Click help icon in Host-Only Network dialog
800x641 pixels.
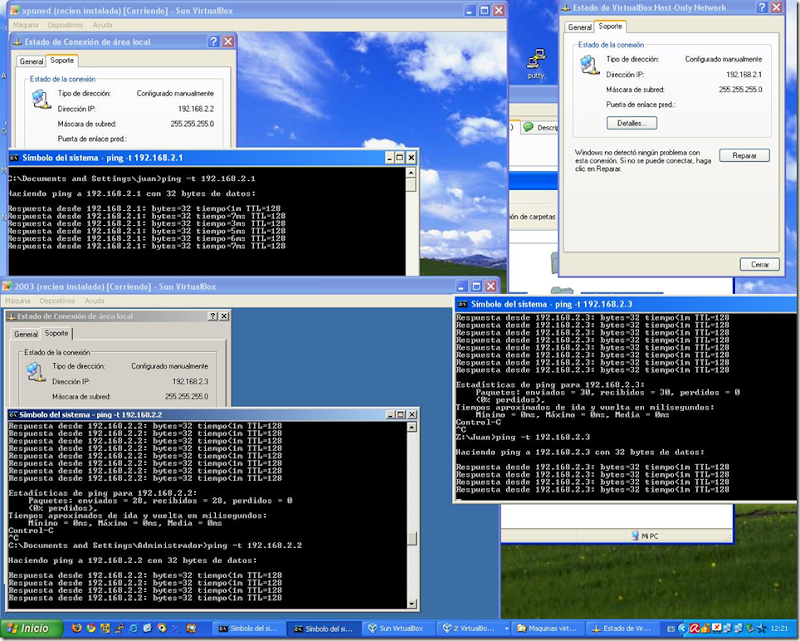[x=762, y=7]
